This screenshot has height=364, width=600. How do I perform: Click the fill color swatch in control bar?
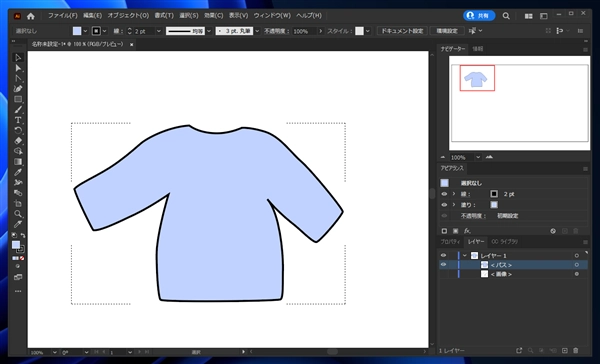77,31
